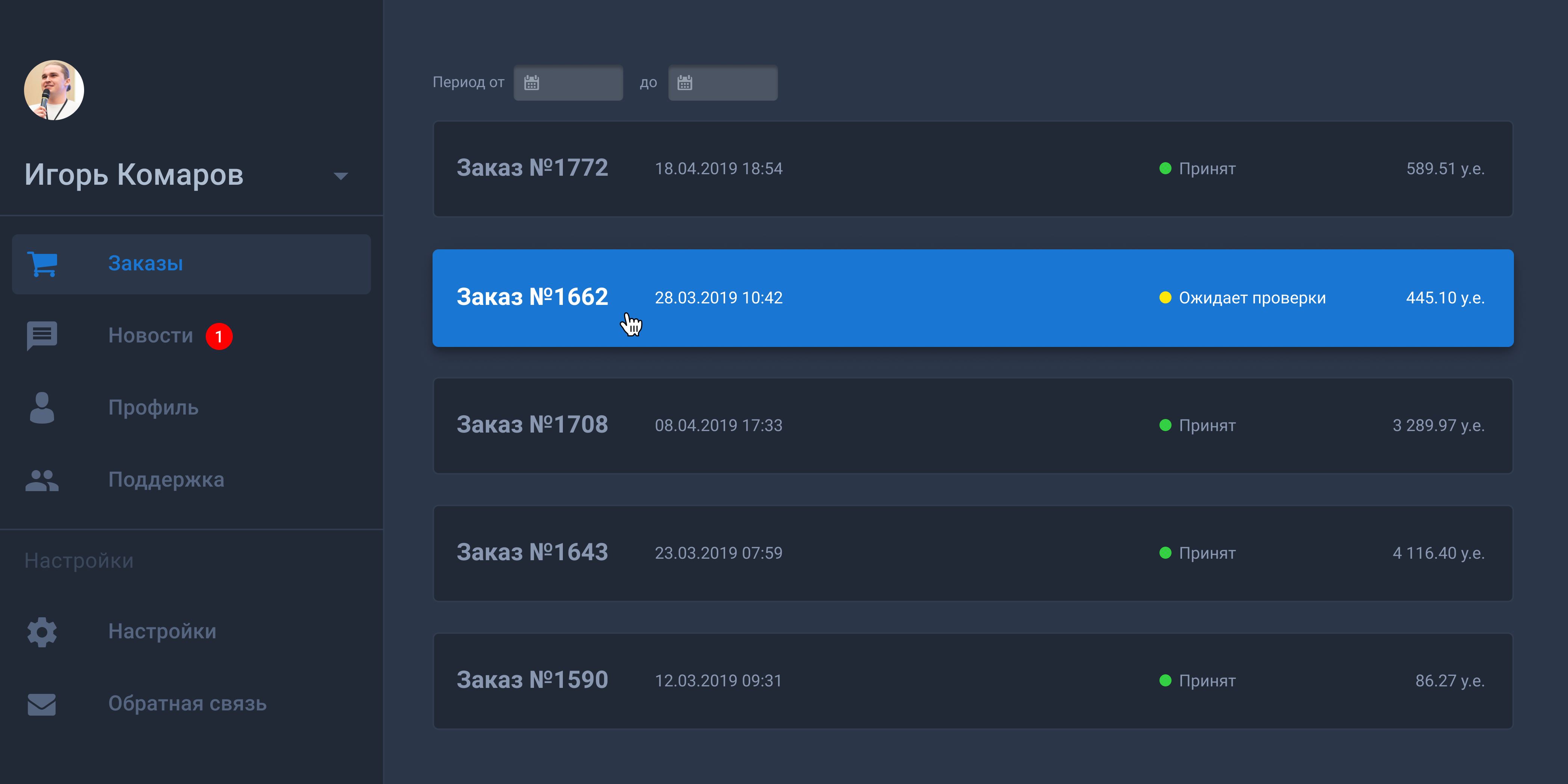Open the Новости menu item
Viewport: 1568px width, 784px height.
point(191,336)
